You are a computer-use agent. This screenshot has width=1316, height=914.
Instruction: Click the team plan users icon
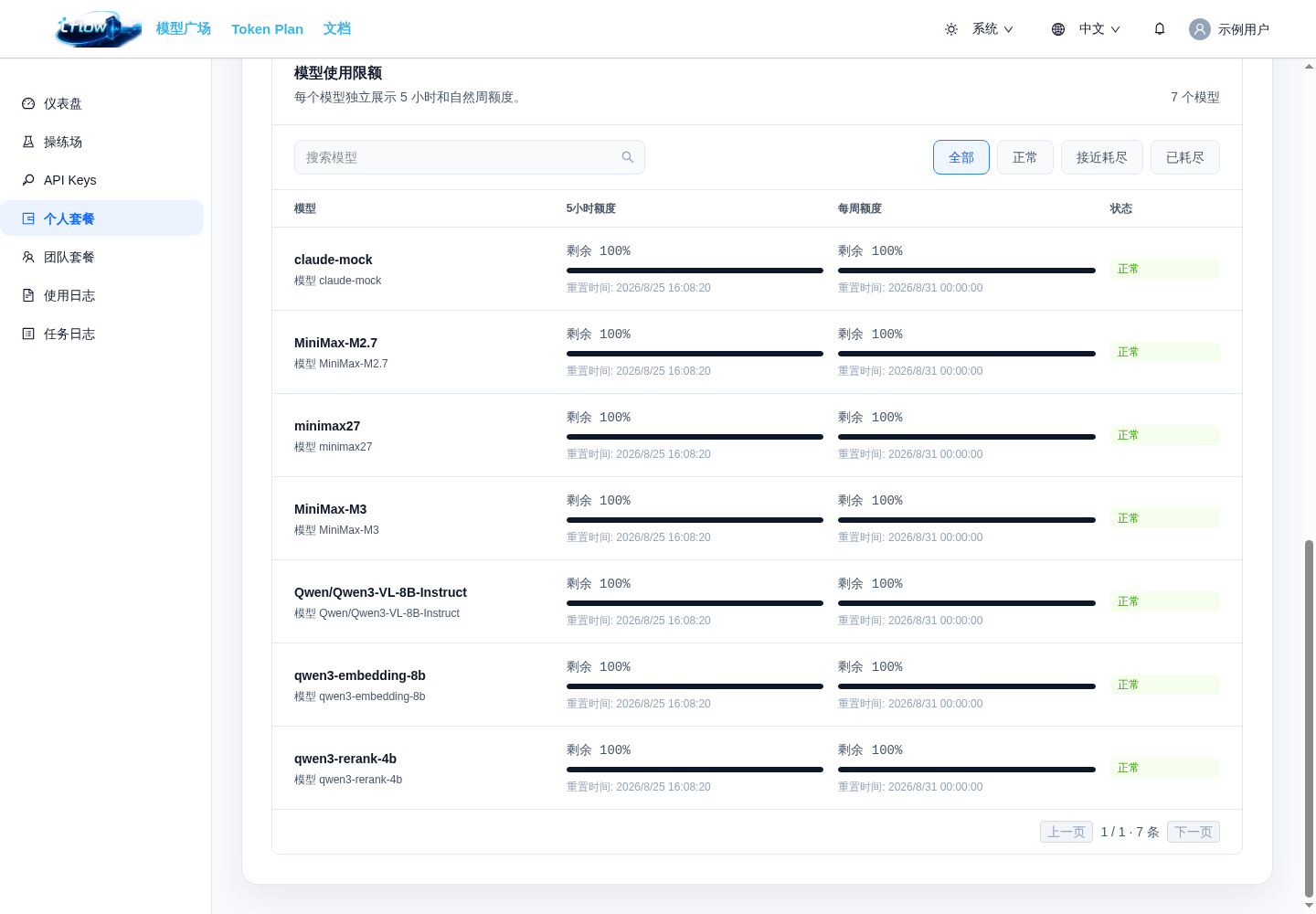[x=28, y=257]
